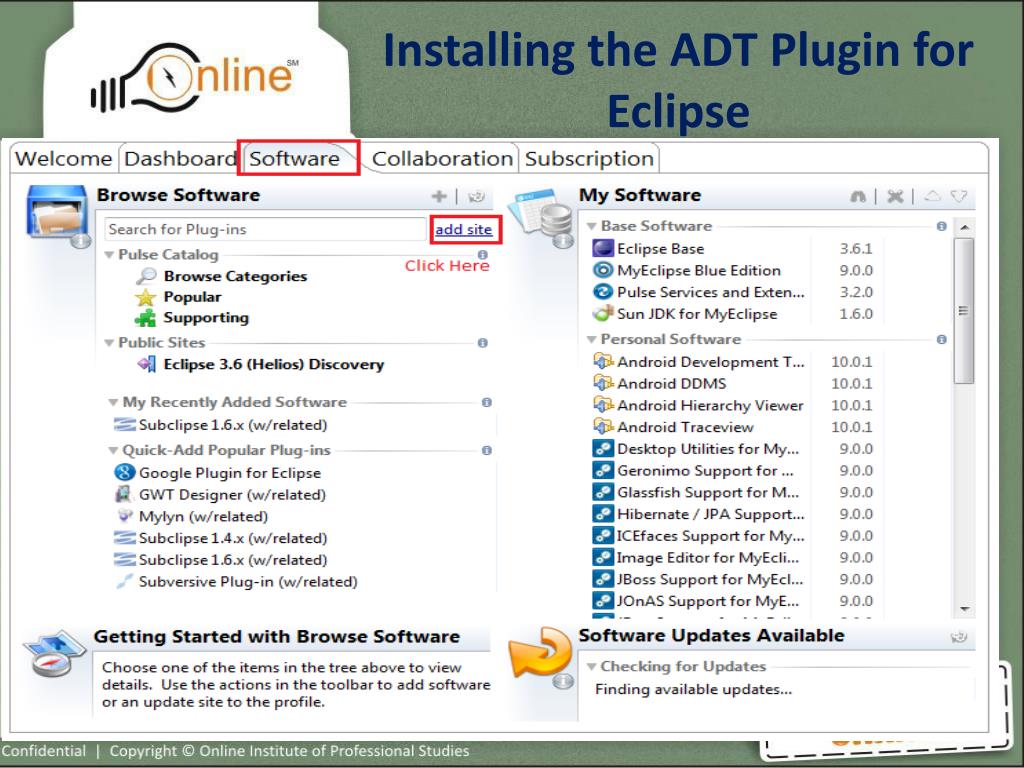The height and width of the screenshot is (768, 1024).
Task: Click refresh icon in Software Updates Available
Action: tap(959, 637)
